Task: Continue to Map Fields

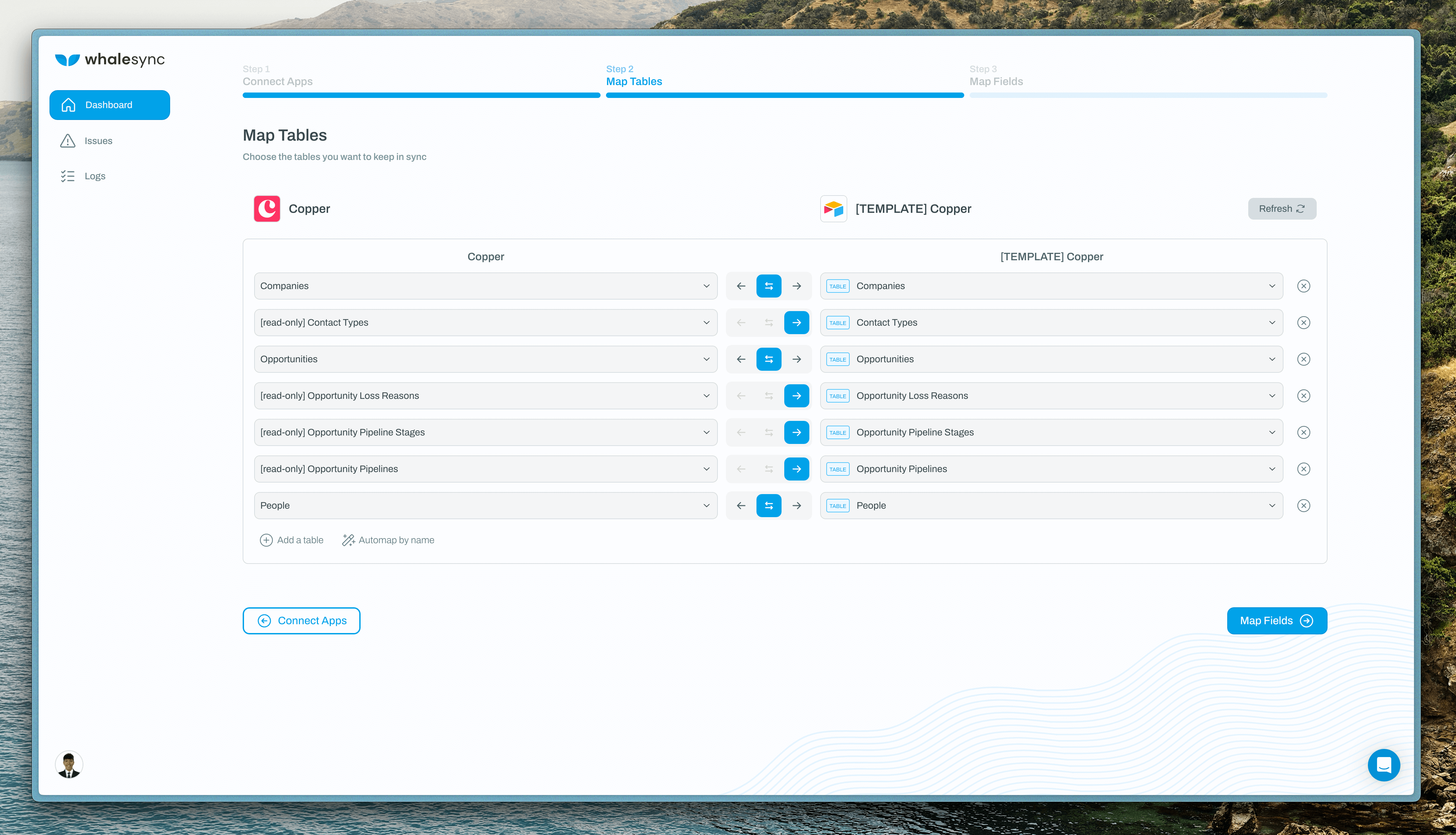Action: coord(1276,620)
